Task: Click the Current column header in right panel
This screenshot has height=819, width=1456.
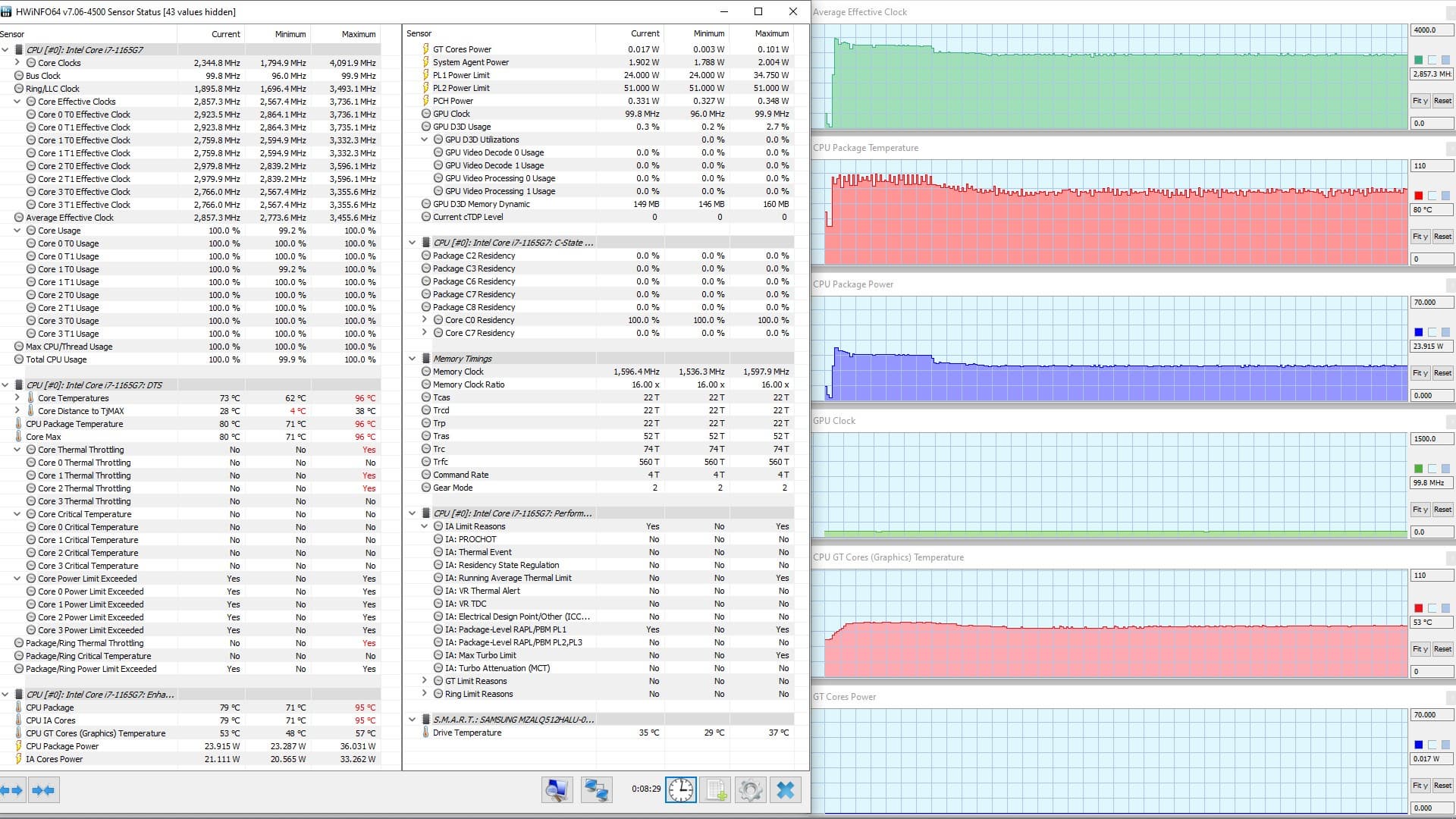Action: 645,33
